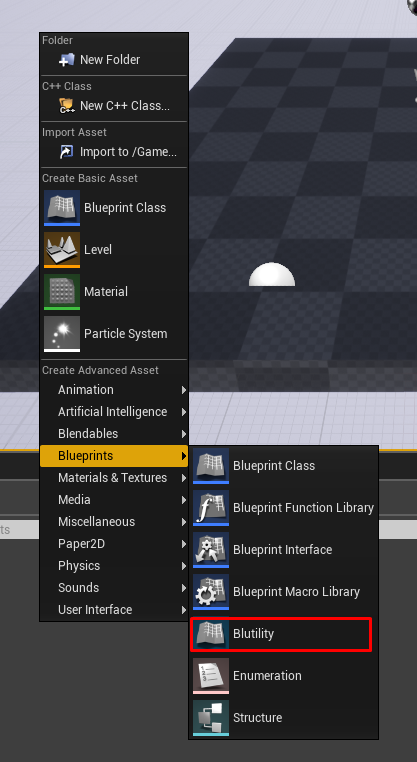Select the Material asset icon
The image size is (417, 762).
pyautogui.click(x=62, y=292)
